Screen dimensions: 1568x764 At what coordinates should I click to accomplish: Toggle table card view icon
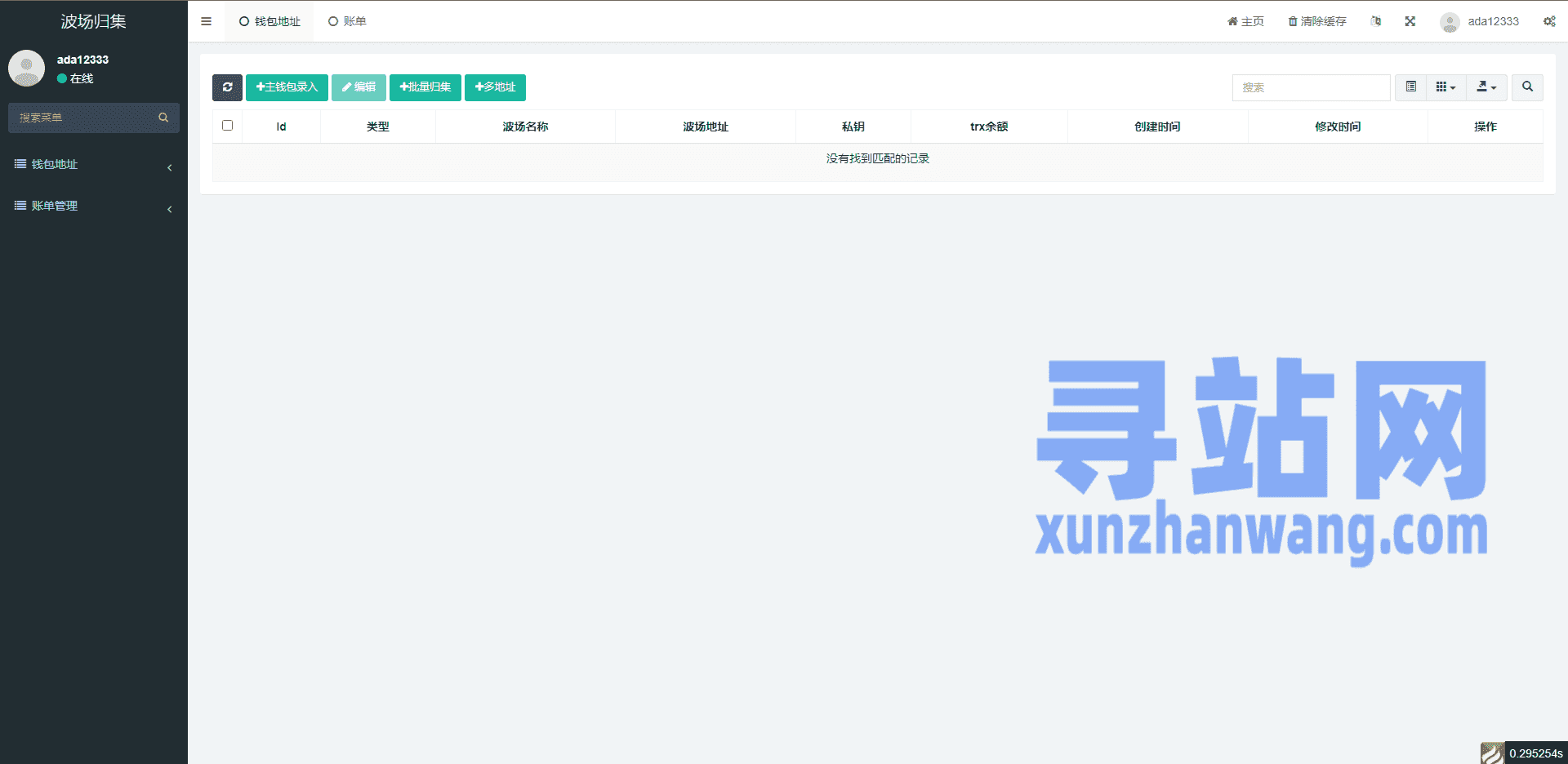[x=1411, y=87]
